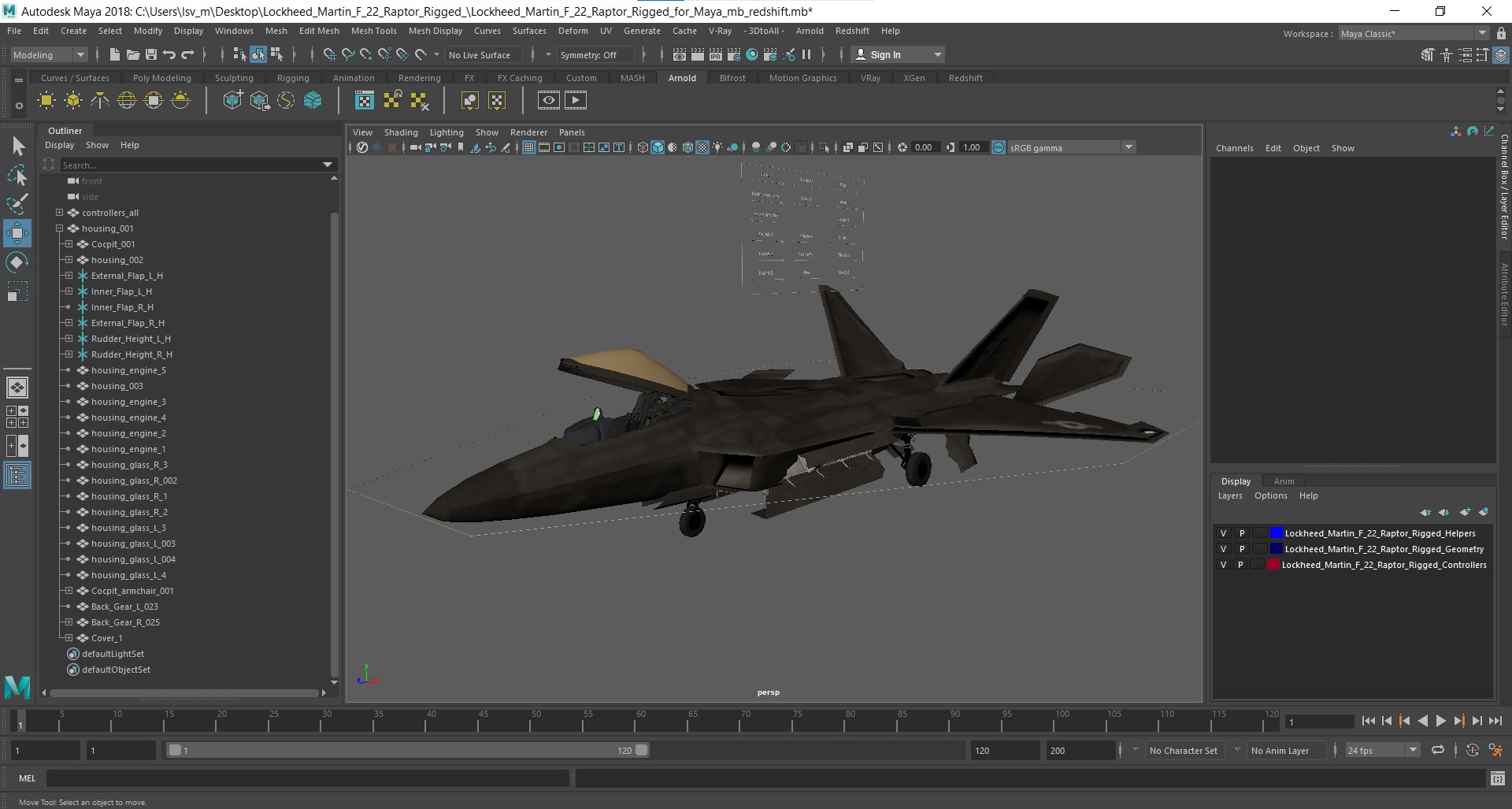Screen dimensions: 1512x809
Task: Click the Undo arrow icon
Action: (x=169, y=54)
